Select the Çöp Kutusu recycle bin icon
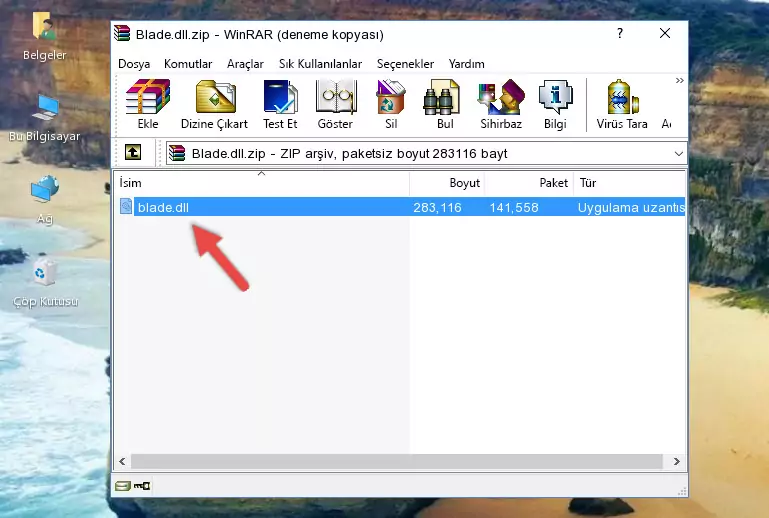Screen dimensions: 769x518 [x=45, y=283]
